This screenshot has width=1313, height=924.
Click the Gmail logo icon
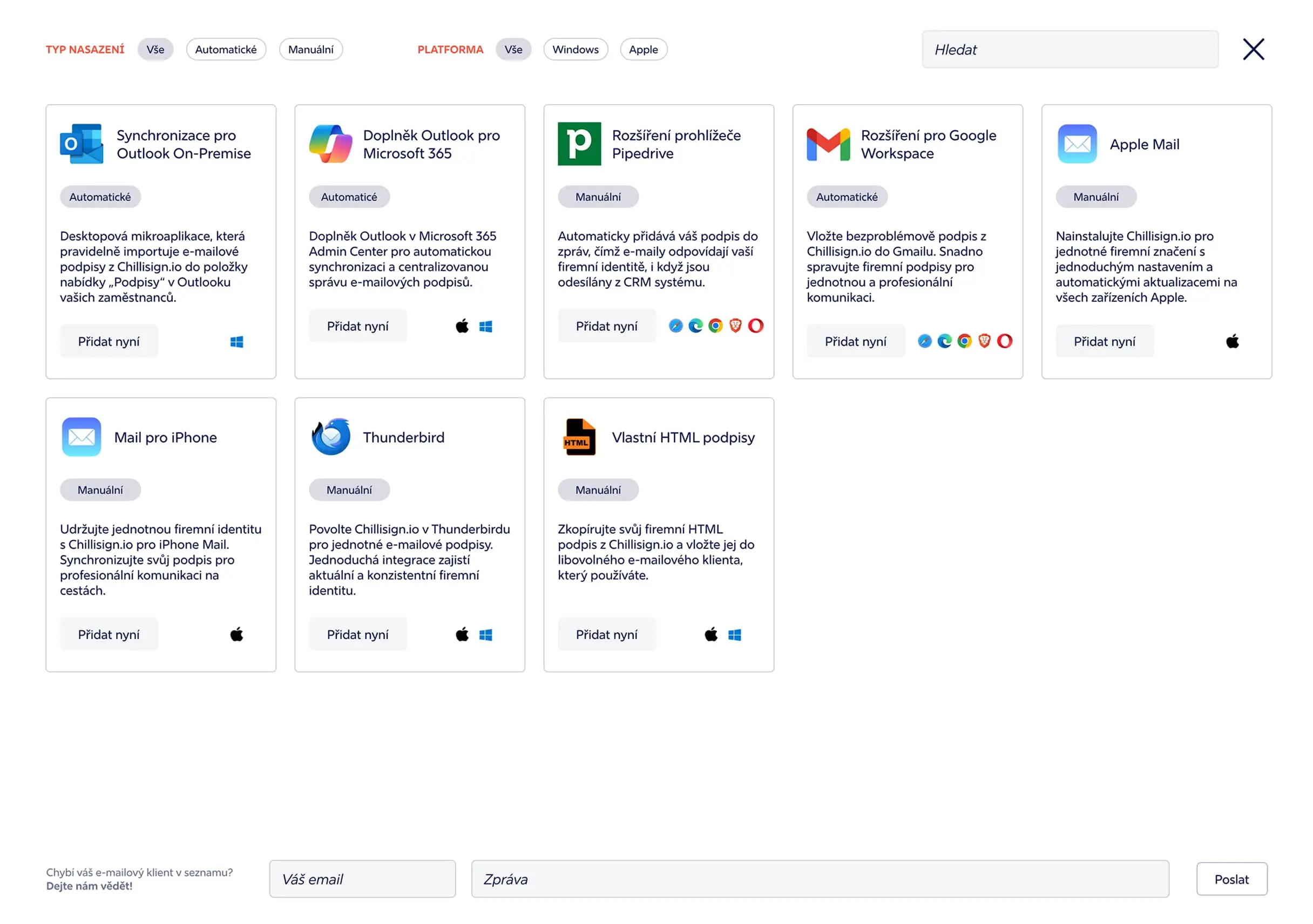pos(828,145)
